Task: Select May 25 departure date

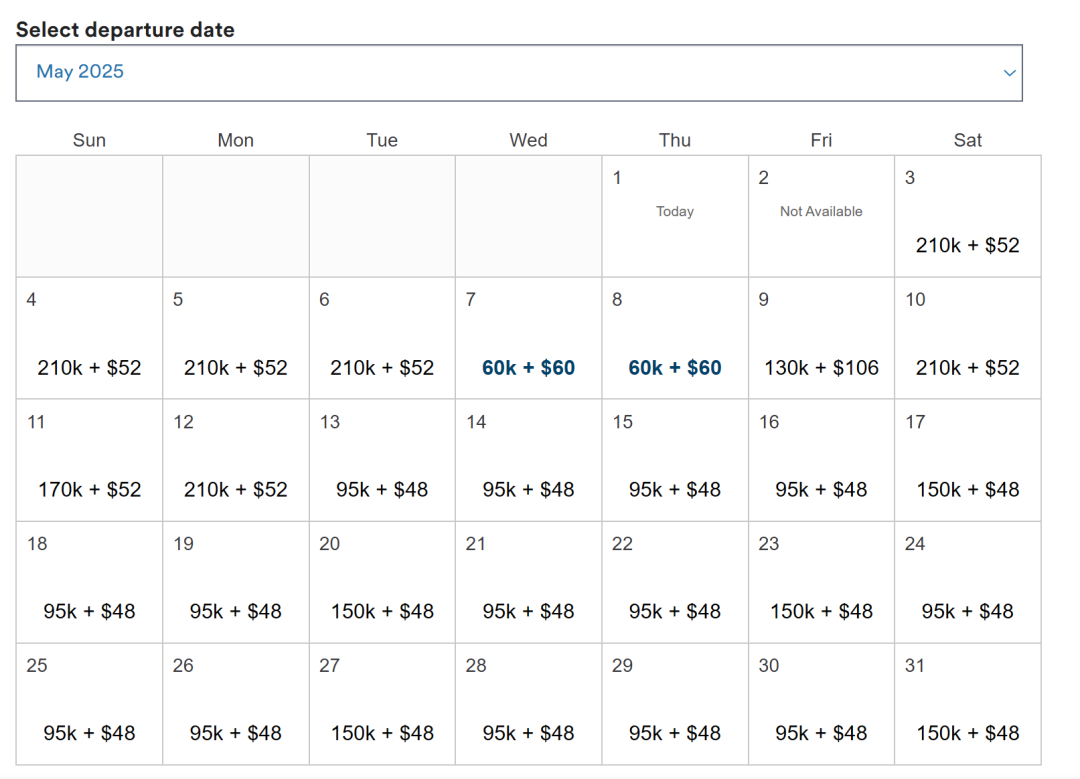Action: (x=90, y=704)
